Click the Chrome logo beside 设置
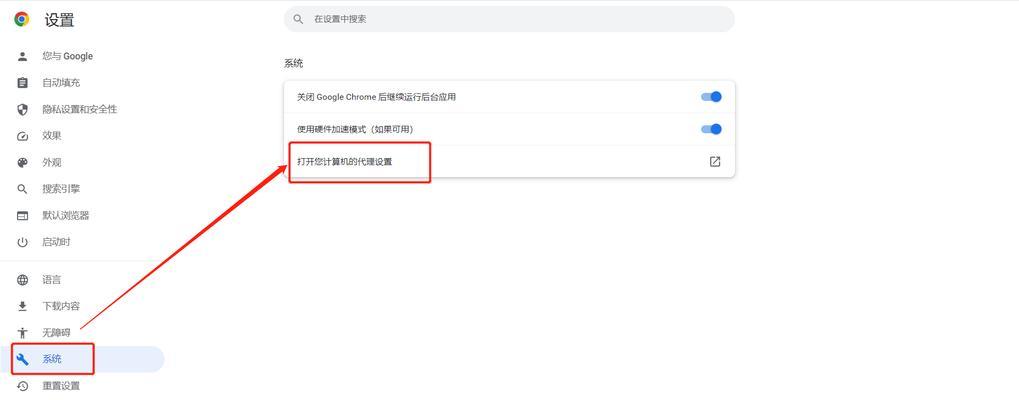 point(22,19)
